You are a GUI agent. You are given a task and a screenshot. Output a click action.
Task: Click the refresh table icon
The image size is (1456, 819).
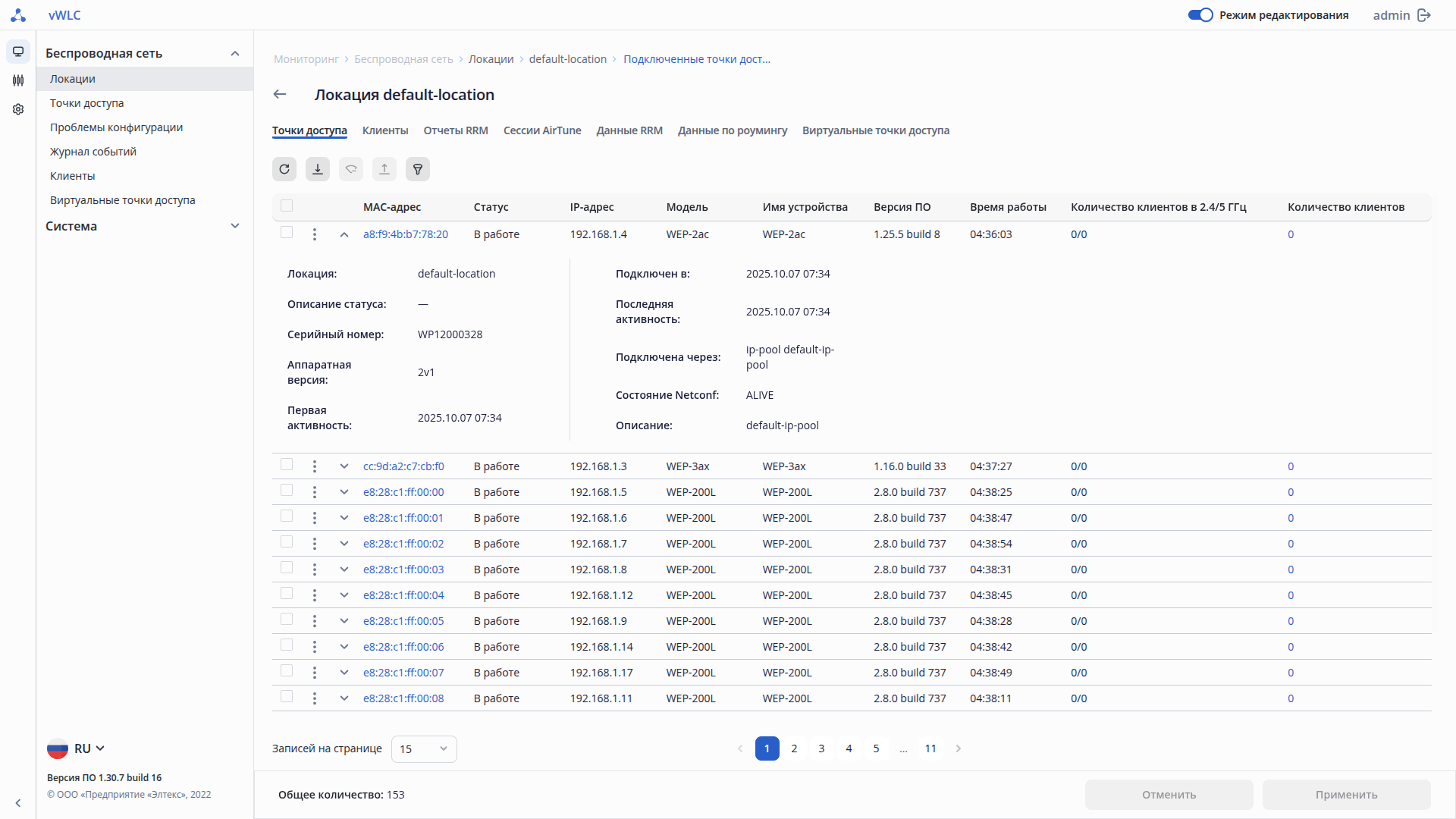point(284,169)
